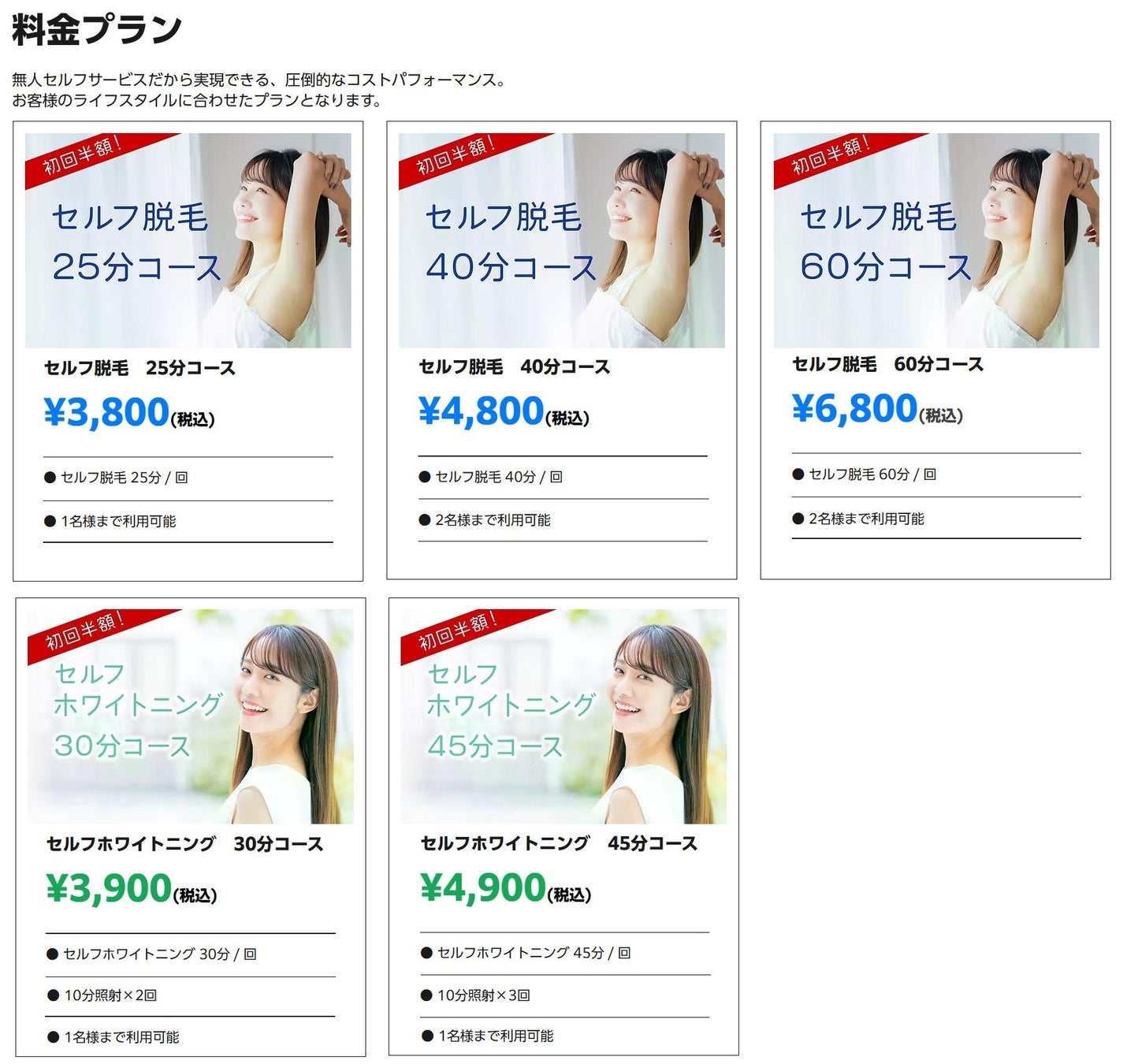
Task: Select the セルフ脱毛 40分コース title text
Action: [x=514, y=366]
